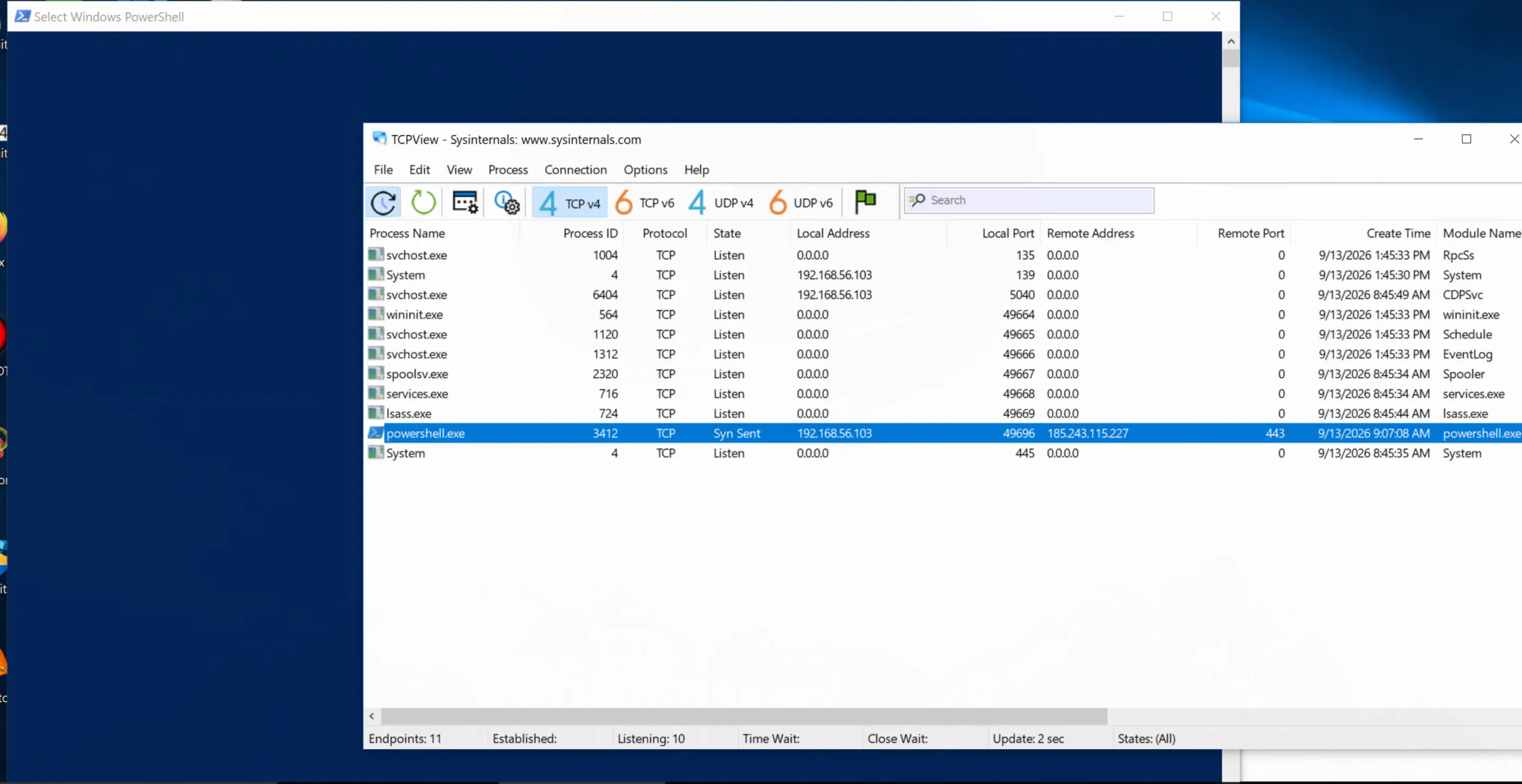Click the Spooler module name
This screenshot has width=1522, height=784.
pos(1463,373)
